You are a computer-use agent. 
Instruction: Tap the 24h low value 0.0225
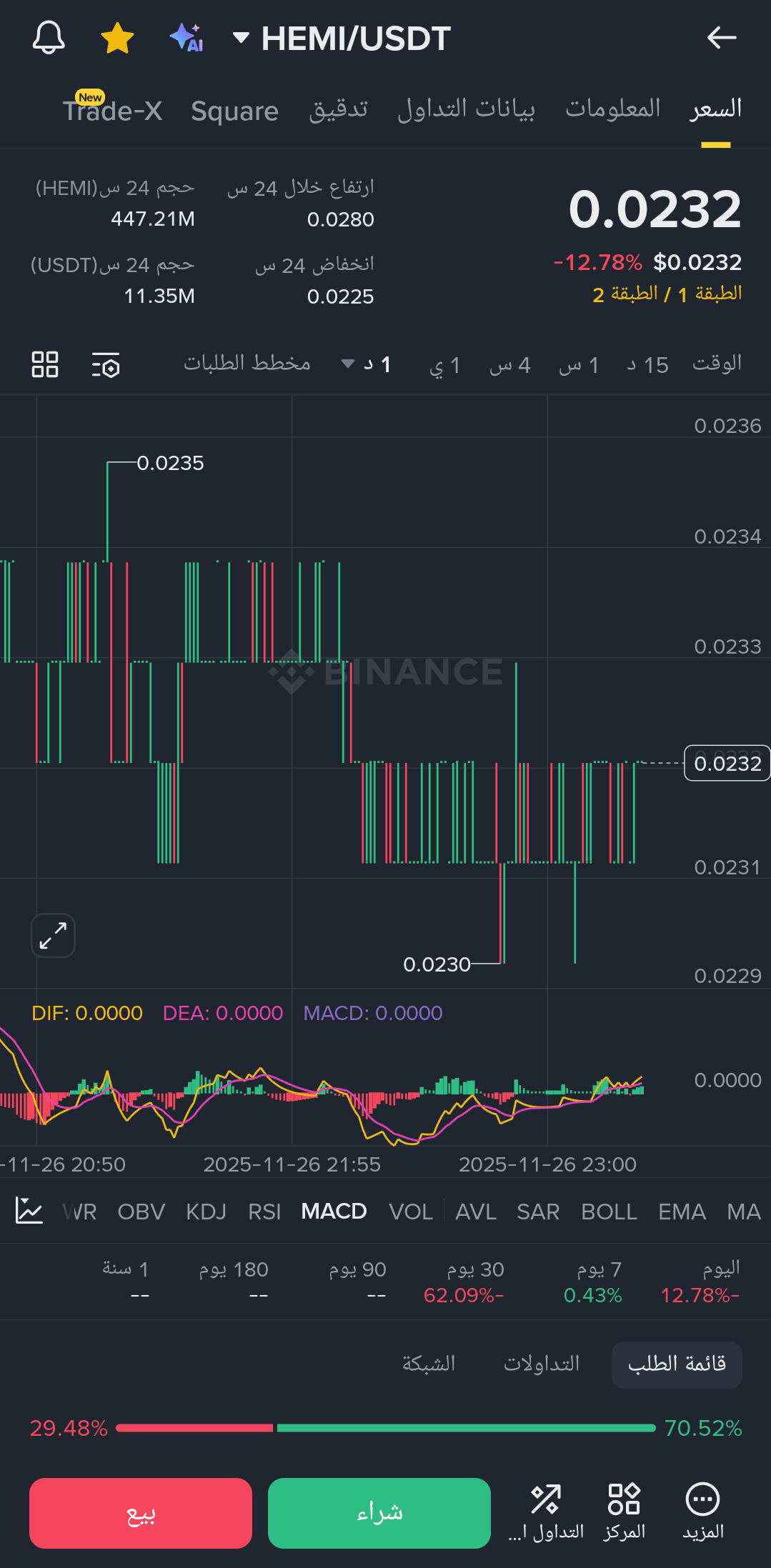pyautogui.click(x=340, y=296)
